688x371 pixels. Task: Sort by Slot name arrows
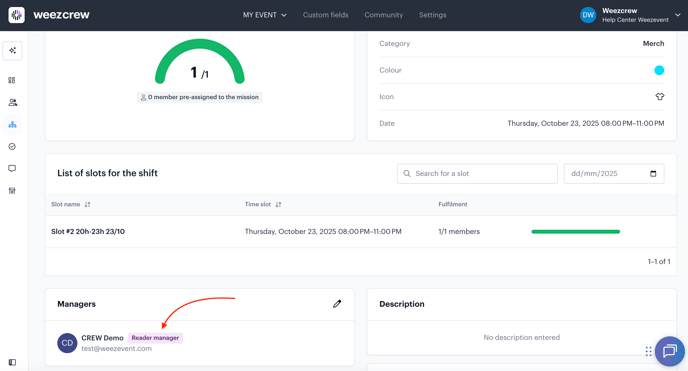point(87,204)
